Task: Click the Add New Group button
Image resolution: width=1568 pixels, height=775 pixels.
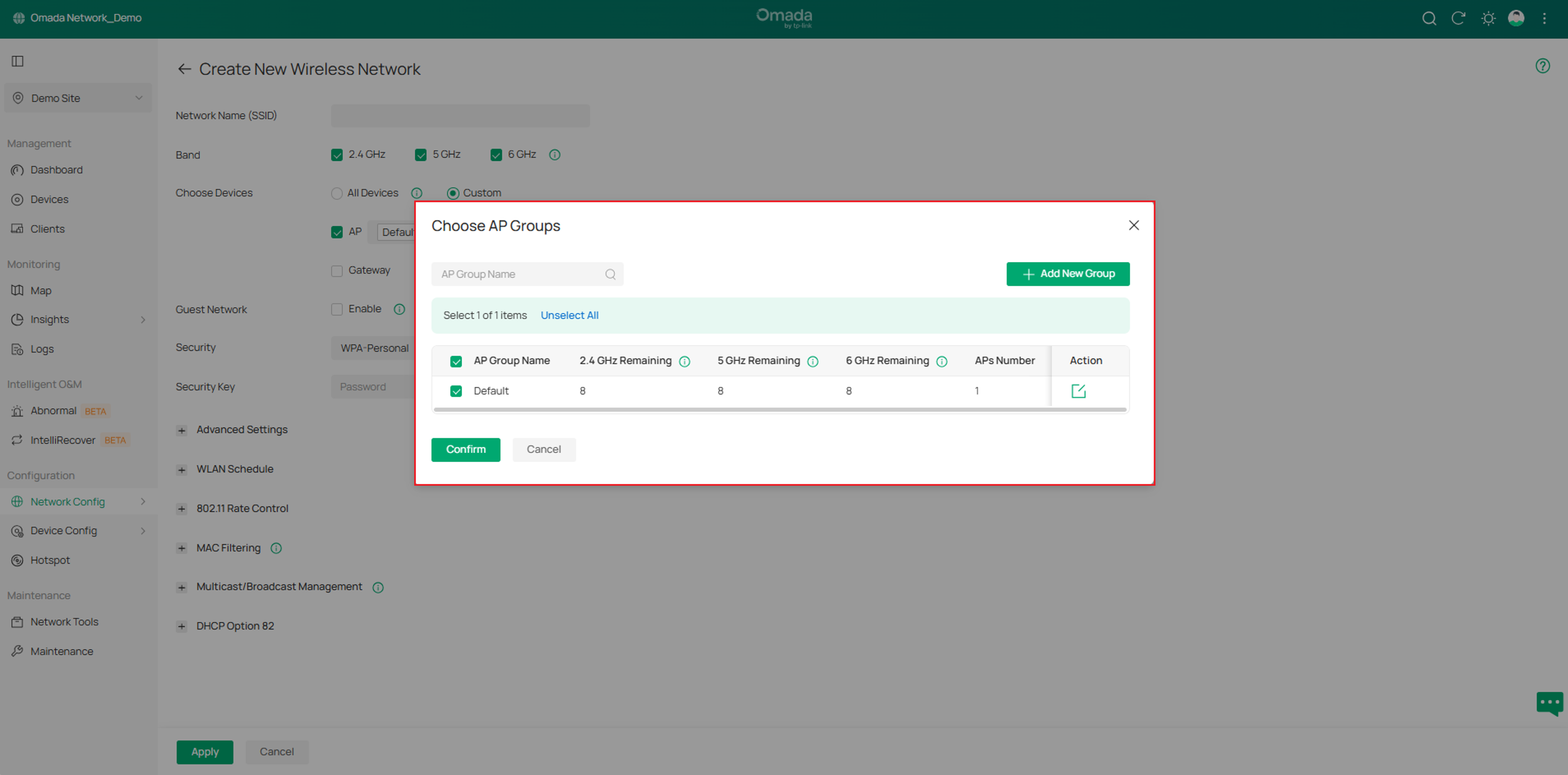Action: coord(1068,274)
